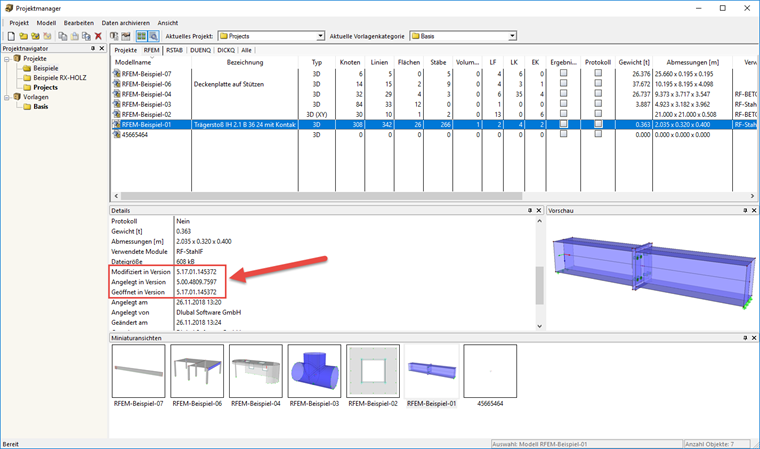Image resolution: width=760 pixels, height=449 pixels.
Task: Open the Modell menu
Action: point(47,23)
